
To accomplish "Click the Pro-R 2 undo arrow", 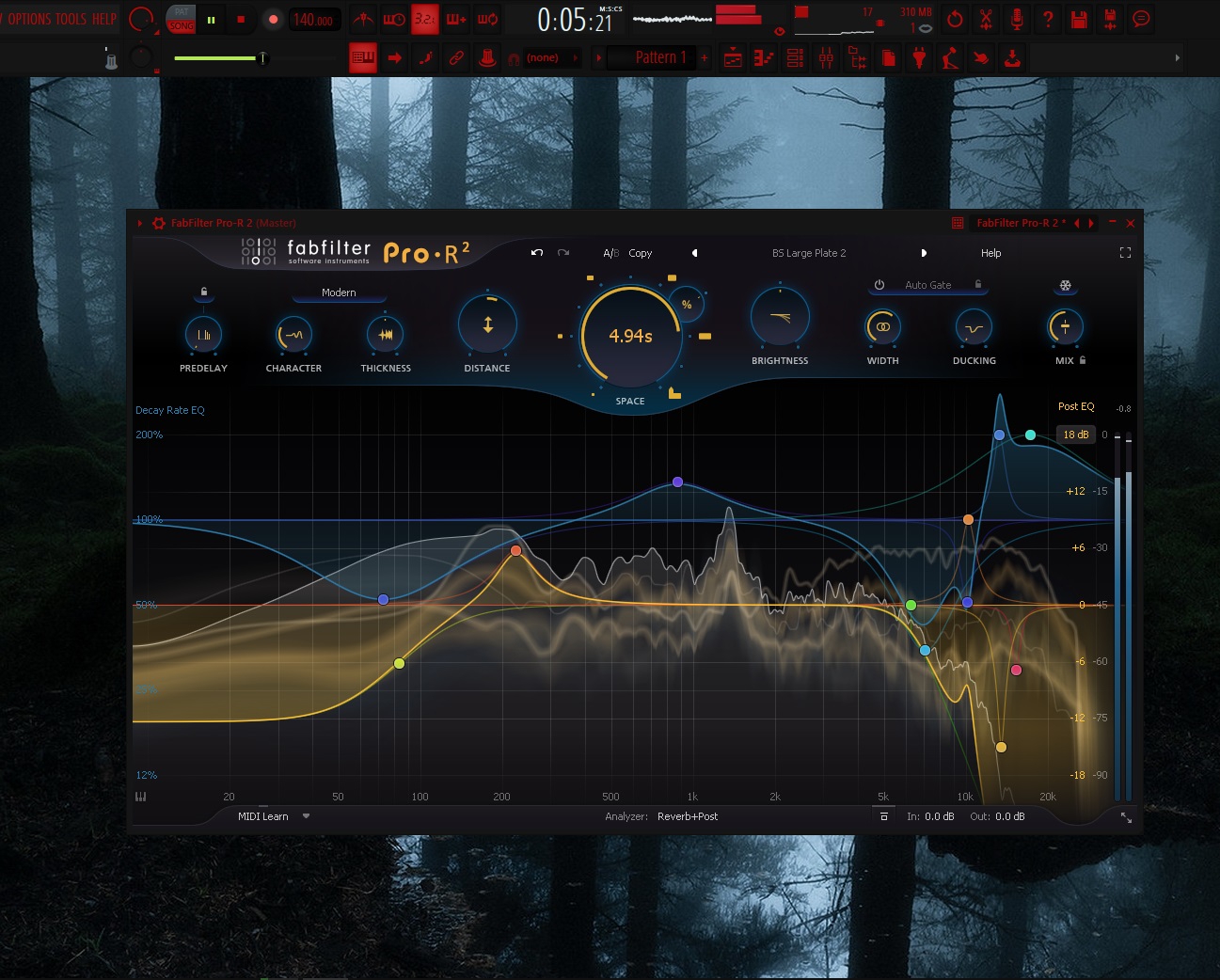I will click(x=537, y=253).
